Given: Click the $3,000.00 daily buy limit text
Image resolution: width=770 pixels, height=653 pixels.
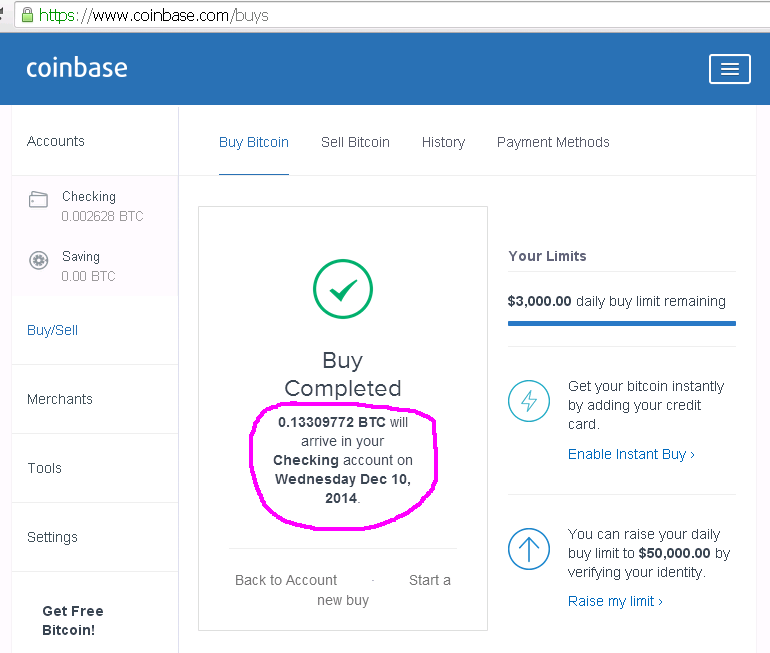Looking at the screenshot, I should click(617, 301).
